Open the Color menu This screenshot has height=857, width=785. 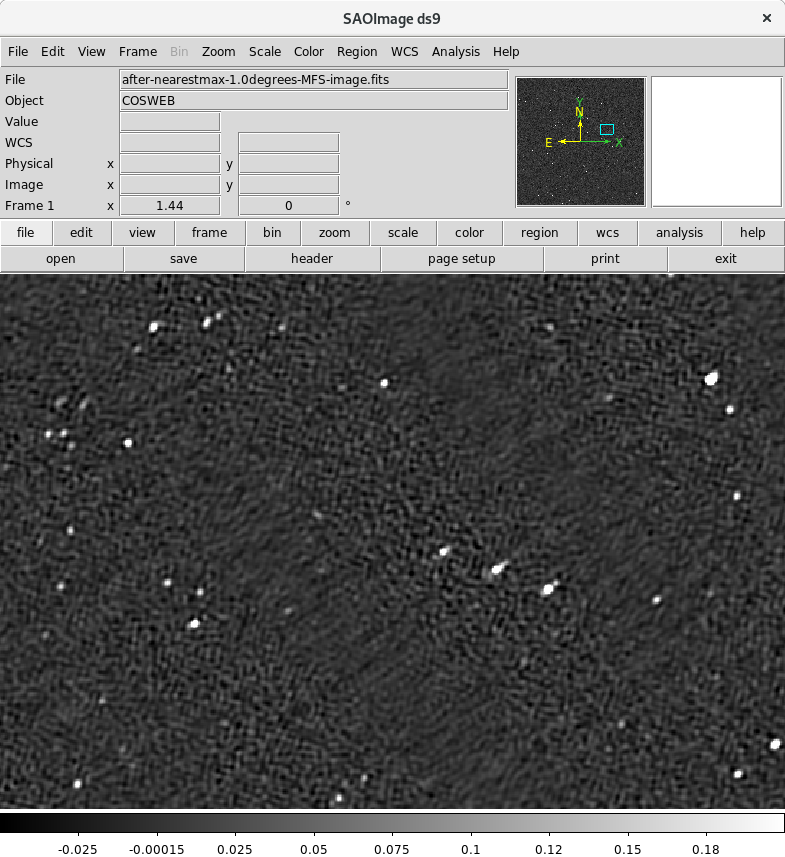(309, 52)
